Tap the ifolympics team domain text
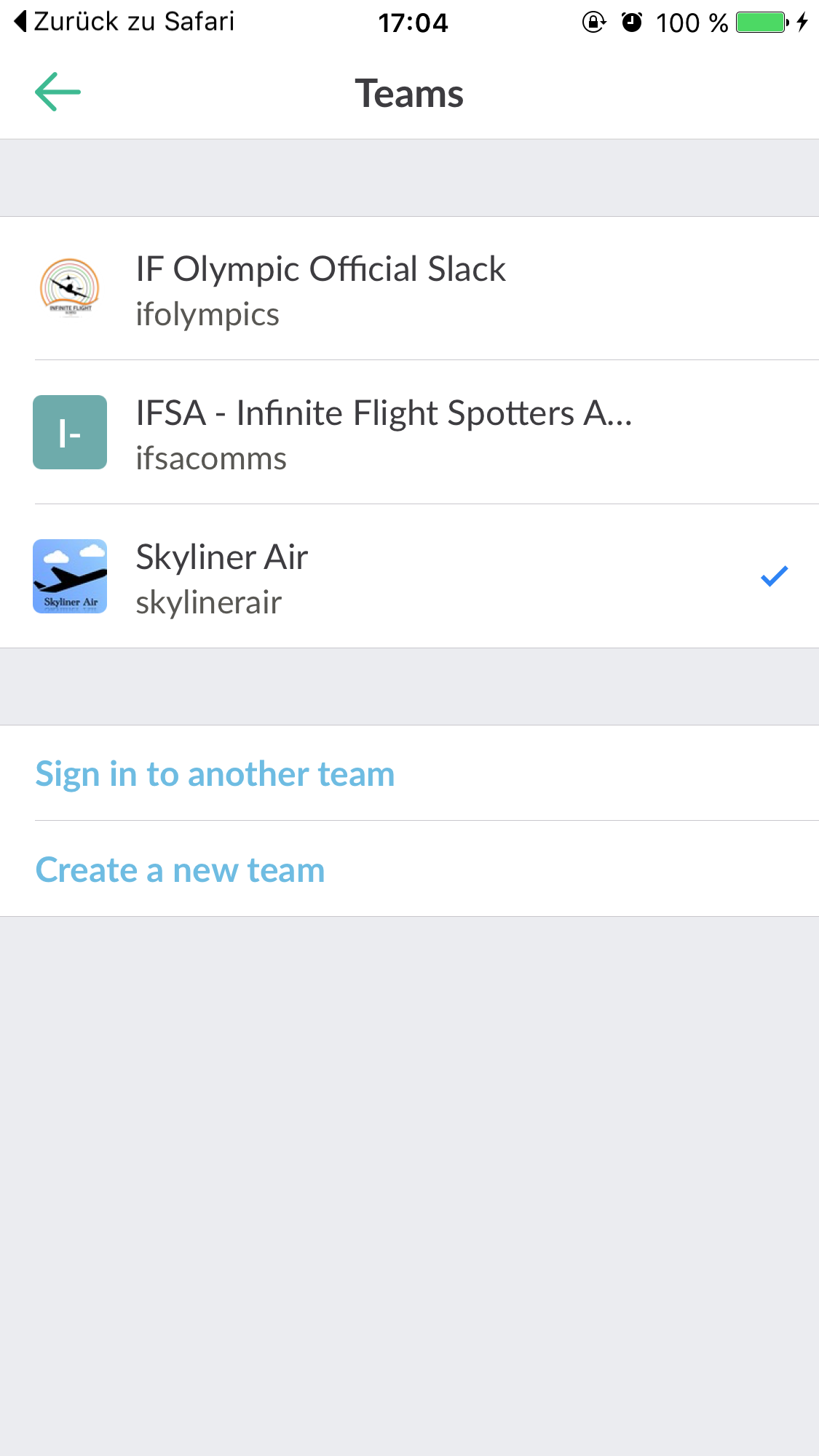The image size is (819, 1456). (x=207, y=315)
